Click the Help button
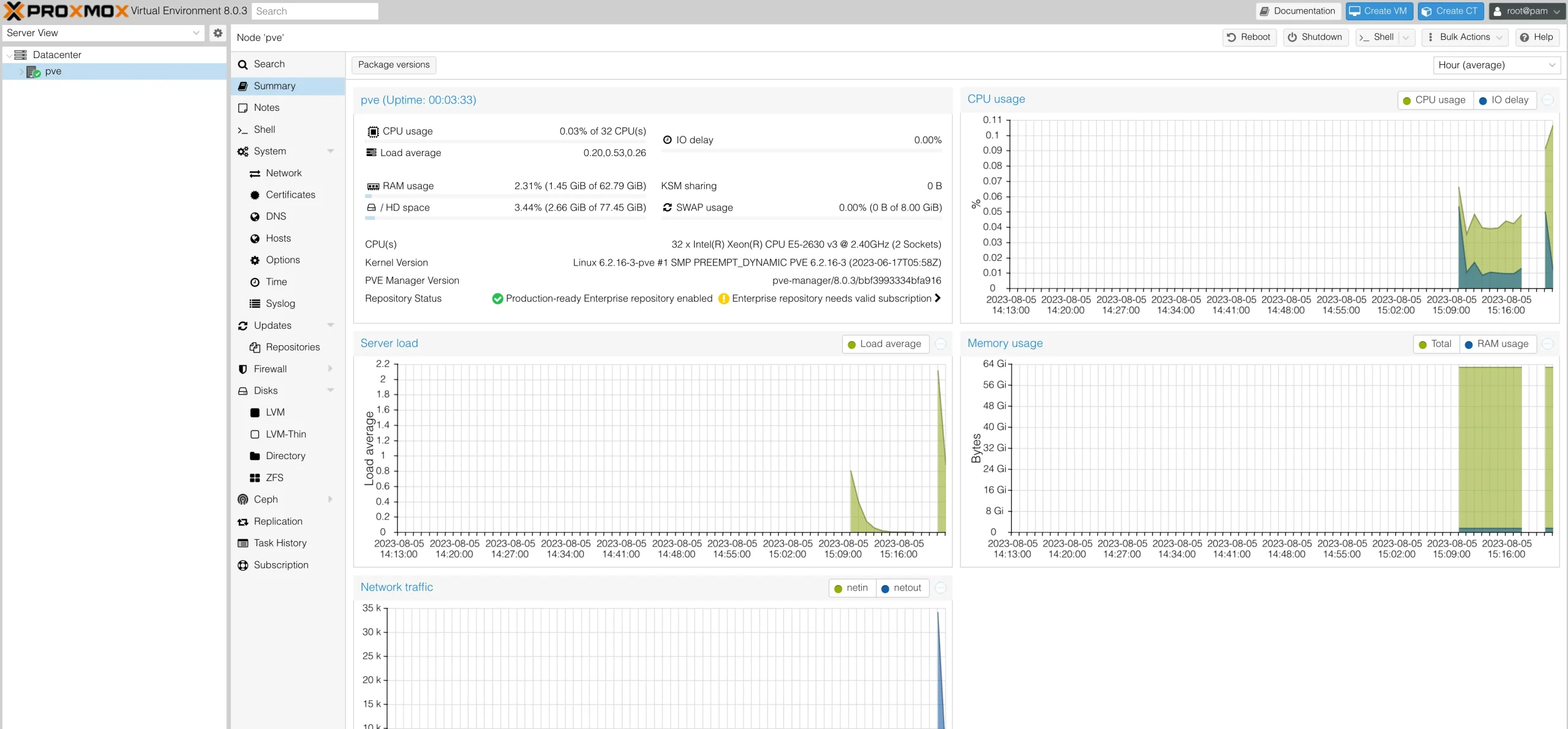 [x=1537, y=37]
